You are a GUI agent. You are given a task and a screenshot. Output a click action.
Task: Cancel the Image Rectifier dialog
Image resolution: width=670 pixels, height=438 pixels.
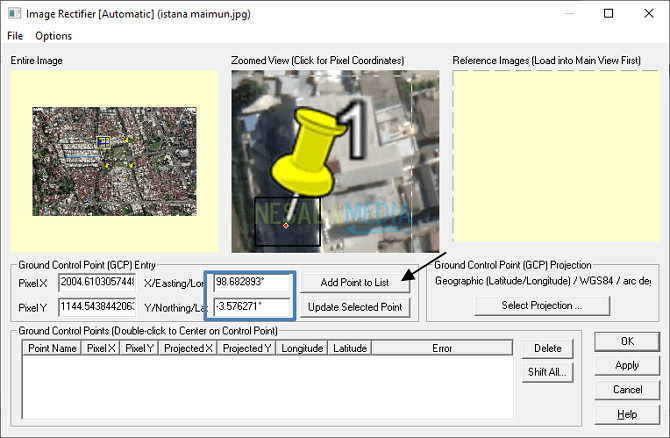click(x=627, y=390)
